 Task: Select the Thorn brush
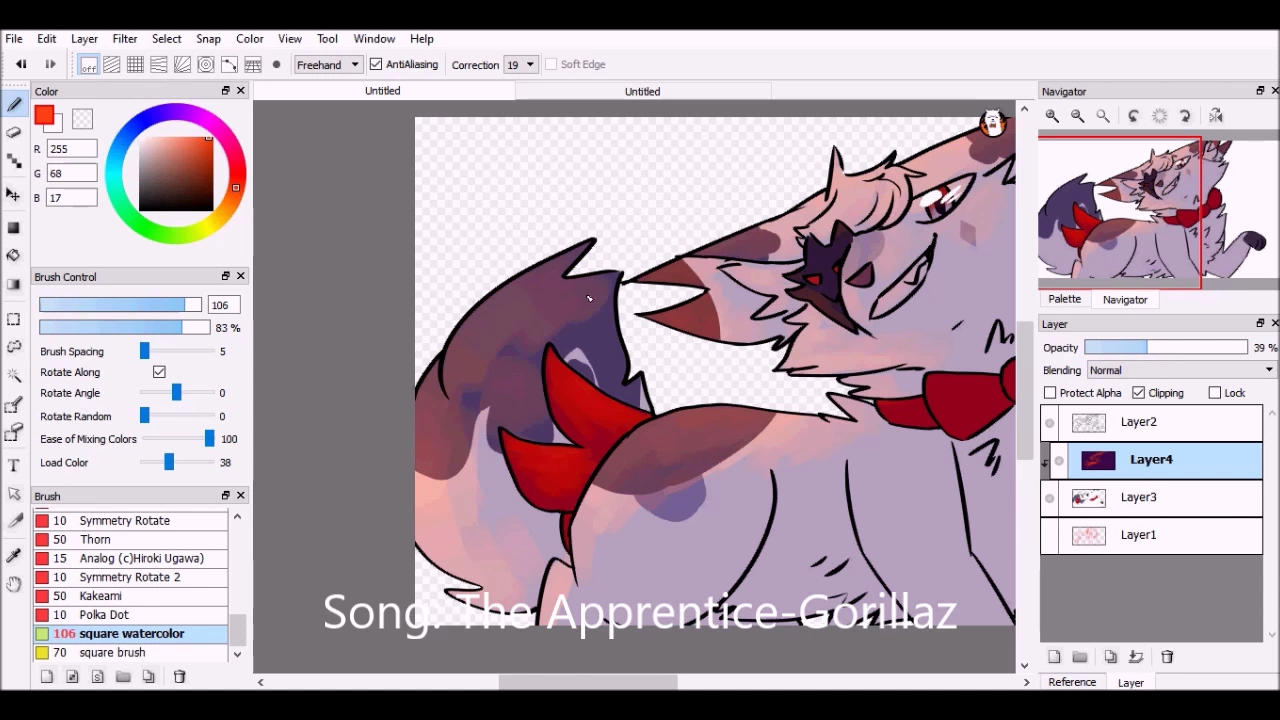tap(131, 540)
